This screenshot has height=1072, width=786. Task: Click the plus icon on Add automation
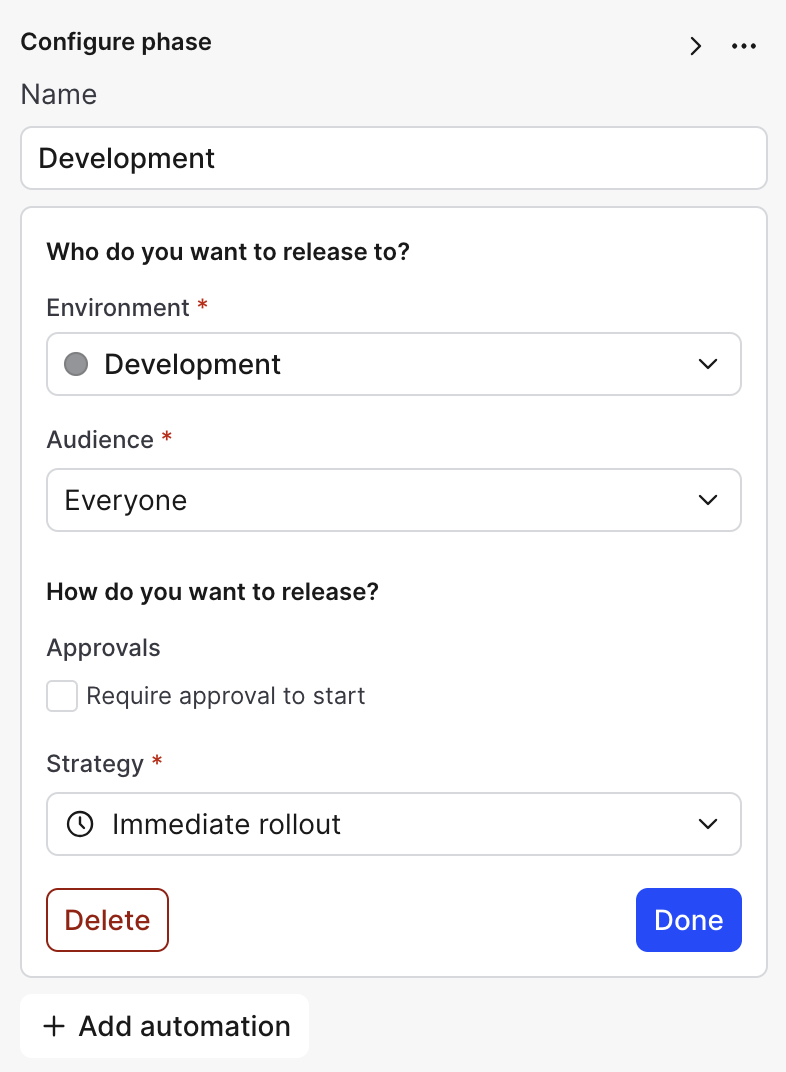tap(52, 1026)
